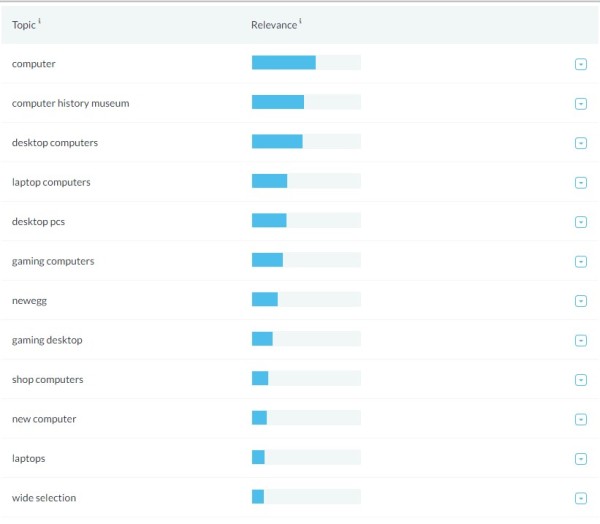
Task: Open info icon next to Topic
Action: pyautogui.click(x=39, y=21)
